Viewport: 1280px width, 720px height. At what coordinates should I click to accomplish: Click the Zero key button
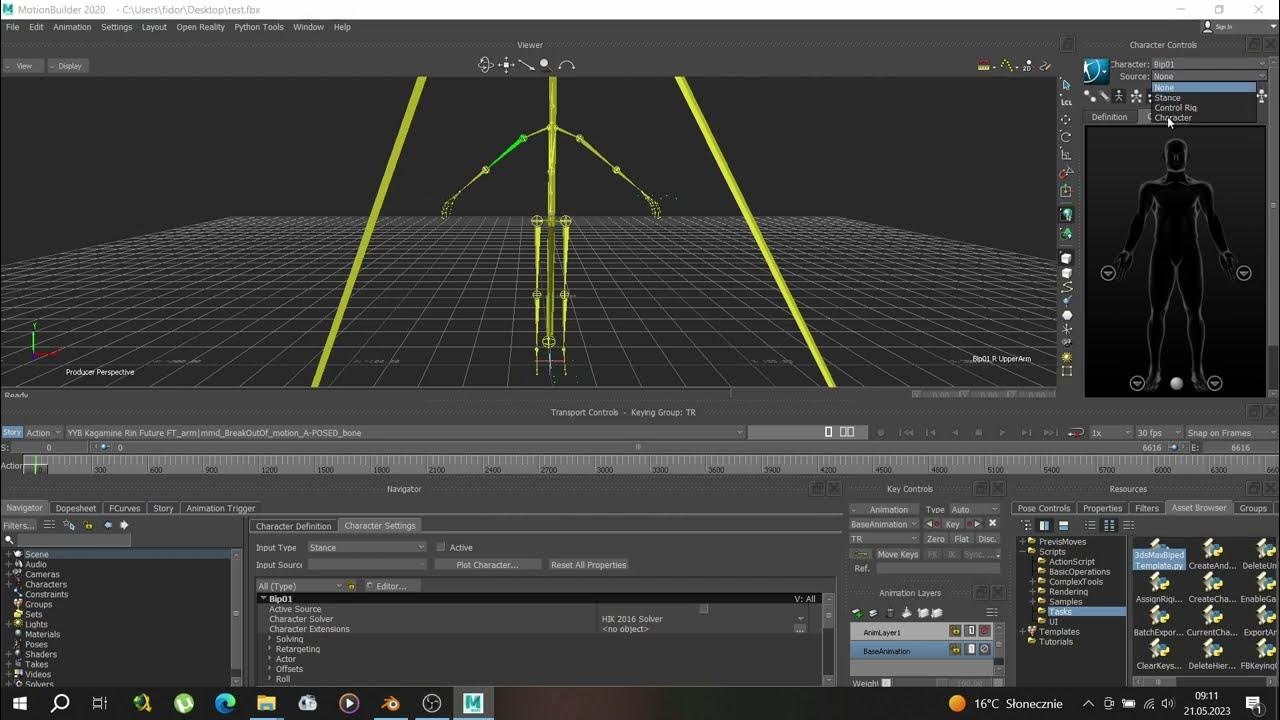(x=935, y=539)
